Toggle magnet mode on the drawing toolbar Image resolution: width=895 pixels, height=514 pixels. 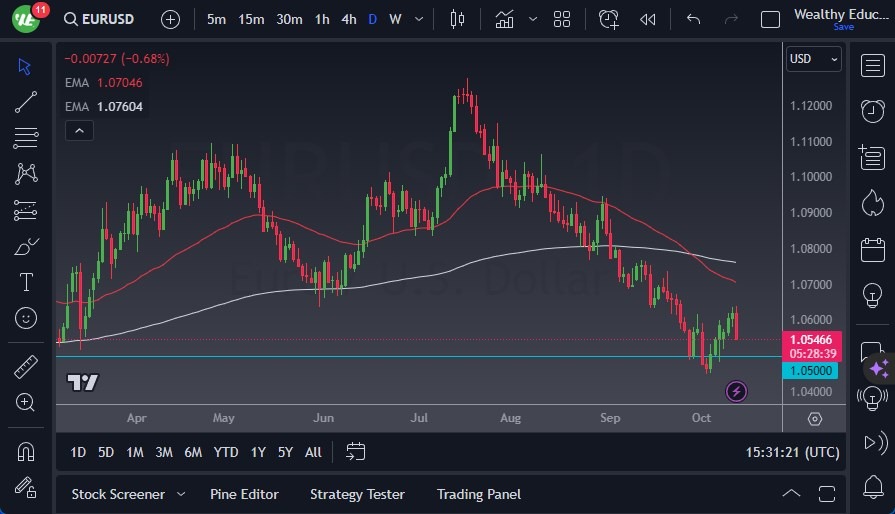pos(26,451)
